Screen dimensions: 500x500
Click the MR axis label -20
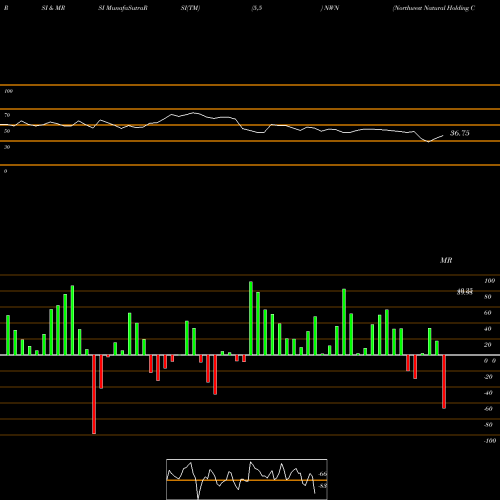[488, 377]
